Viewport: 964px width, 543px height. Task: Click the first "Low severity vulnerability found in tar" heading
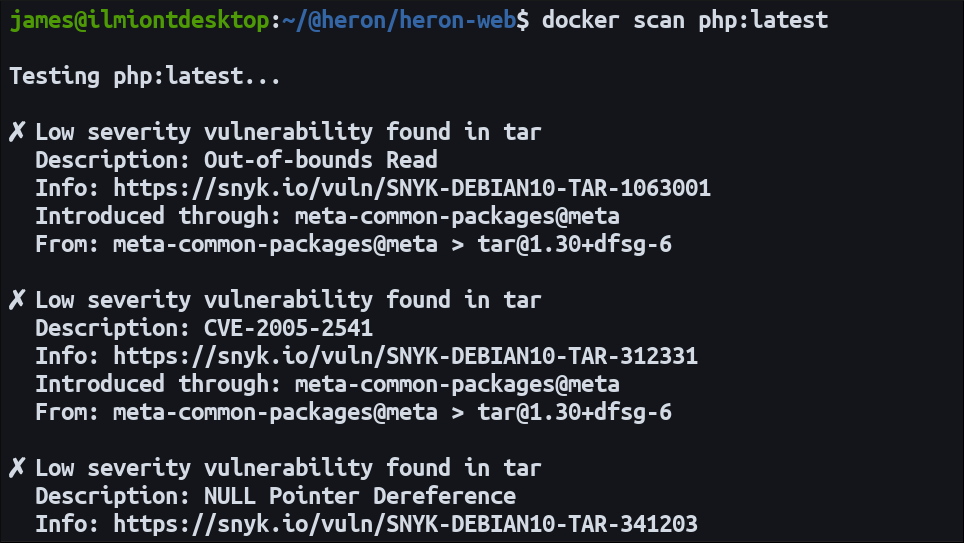tap(288, 131)
